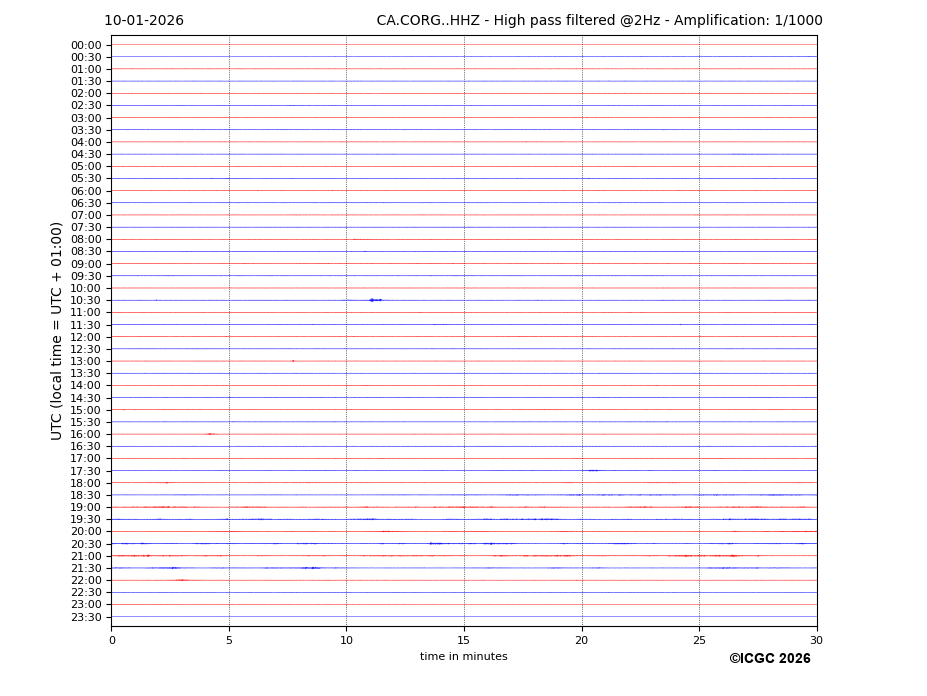Click the blue event on the 17:30 trace
927x696 pixels.
pyautogui.click(x=593, y=470)
